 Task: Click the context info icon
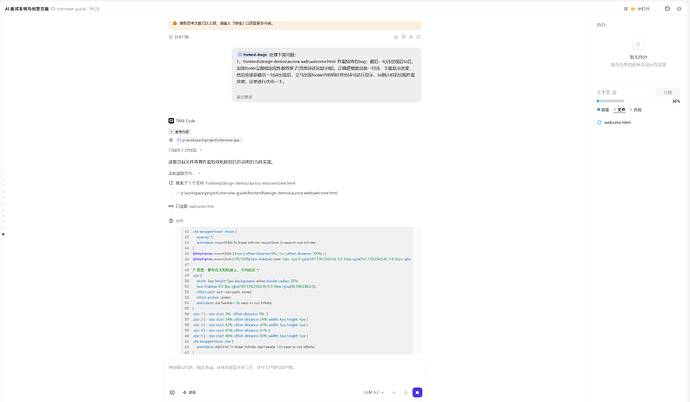[x=614, y=92]
